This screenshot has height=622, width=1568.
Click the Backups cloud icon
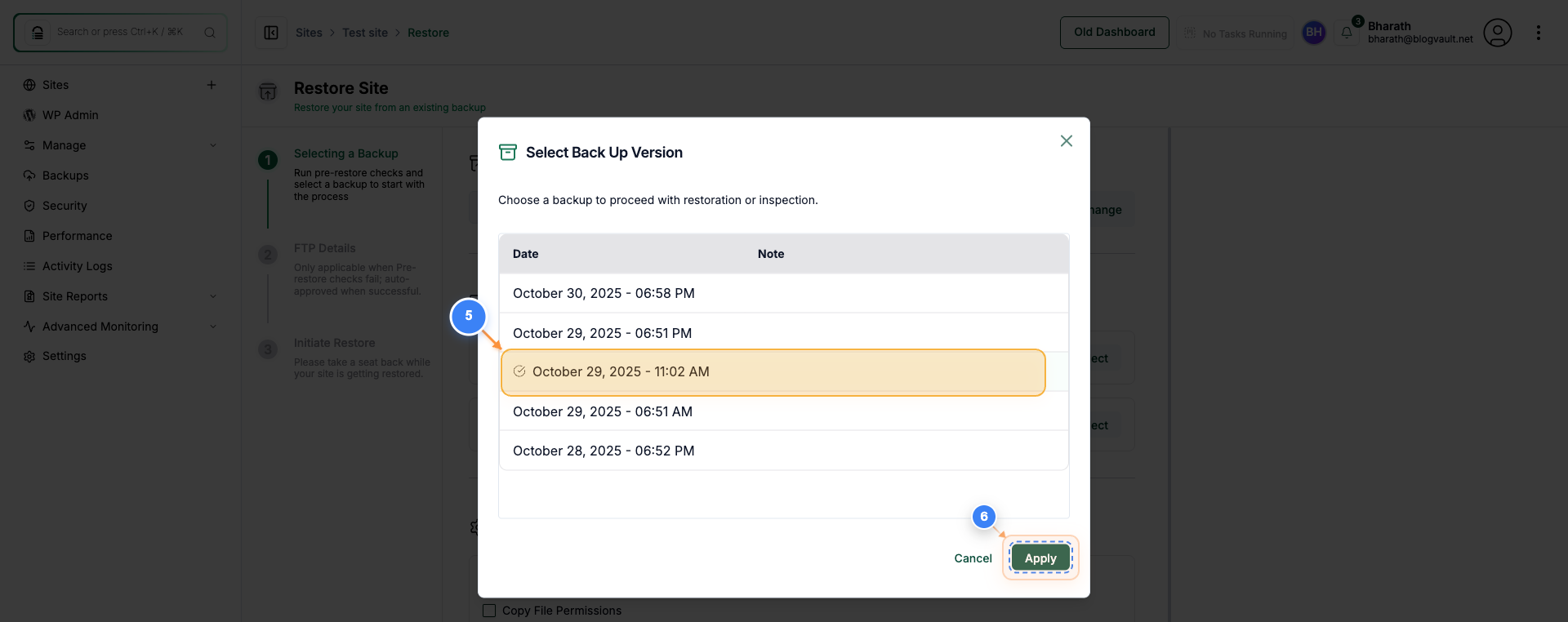pos(29,175)
